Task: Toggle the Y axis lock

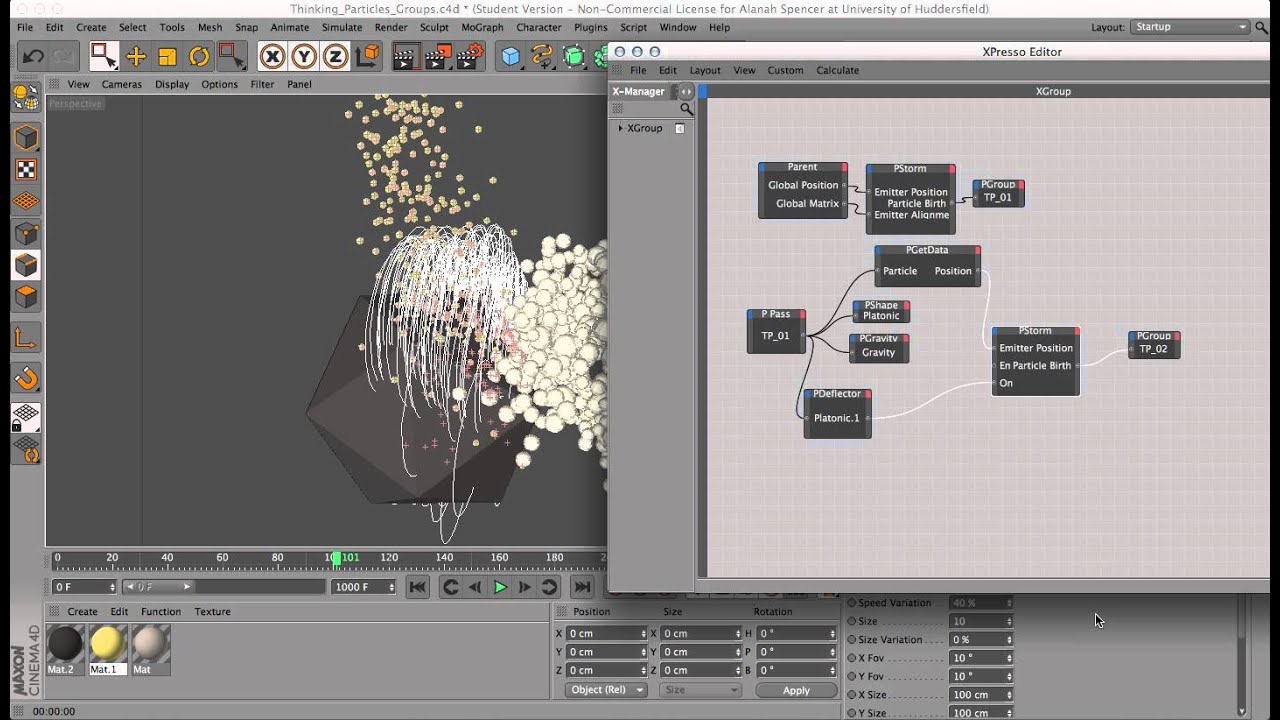Action: 303,57
